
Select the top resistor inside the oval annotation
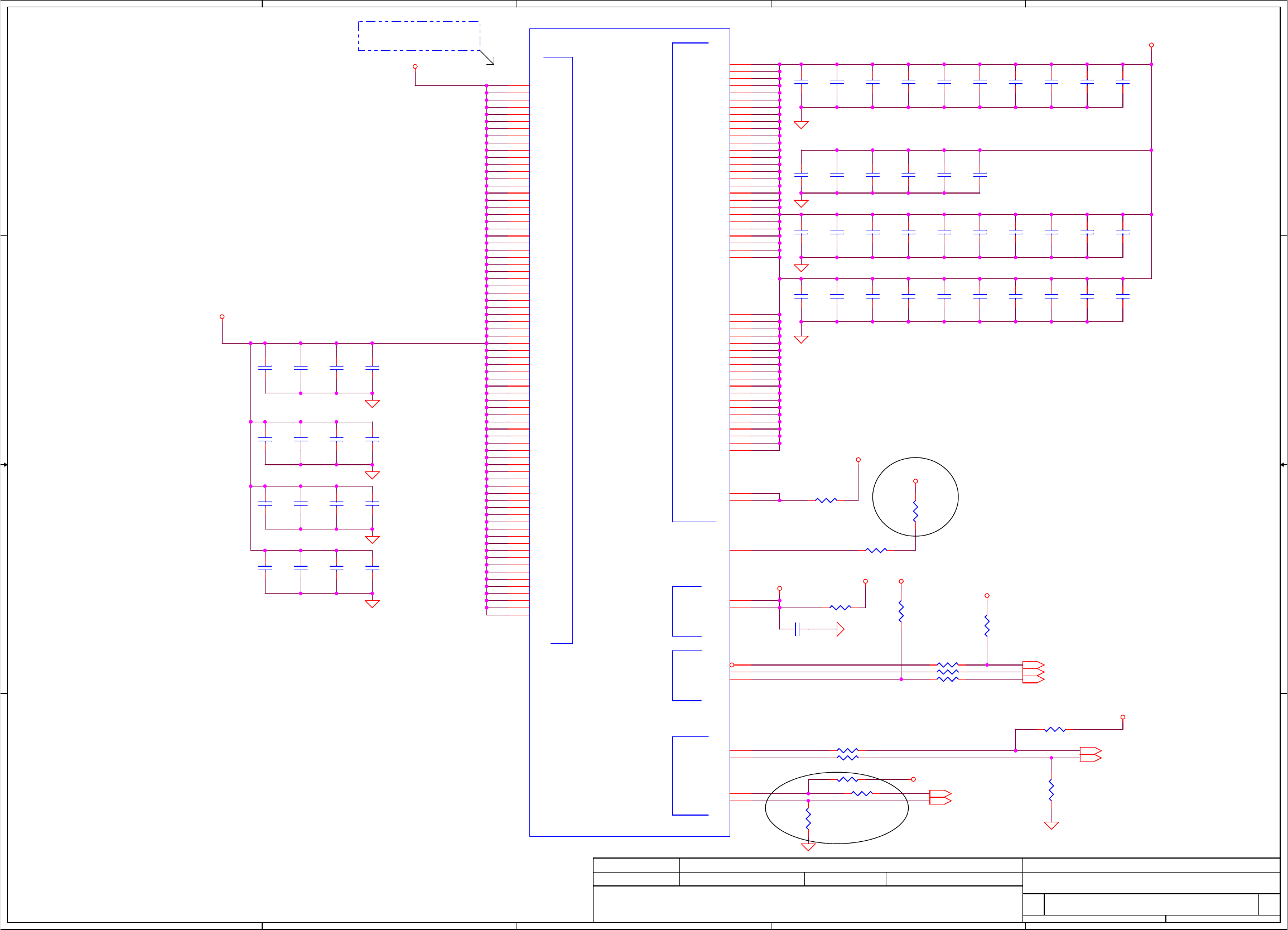847,779
